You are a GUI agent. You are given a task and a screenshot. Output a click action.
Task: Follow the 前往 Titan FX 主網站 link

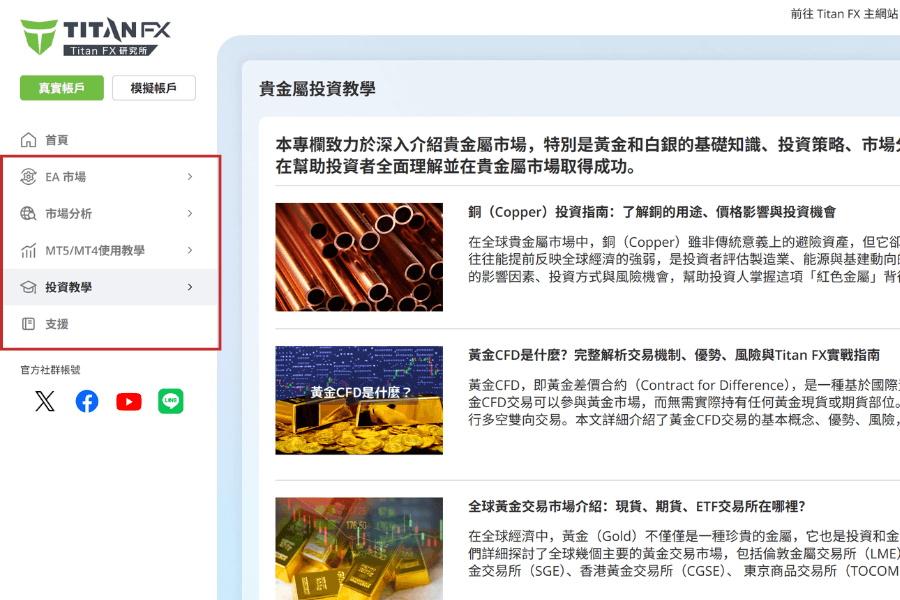pos(844,14)
